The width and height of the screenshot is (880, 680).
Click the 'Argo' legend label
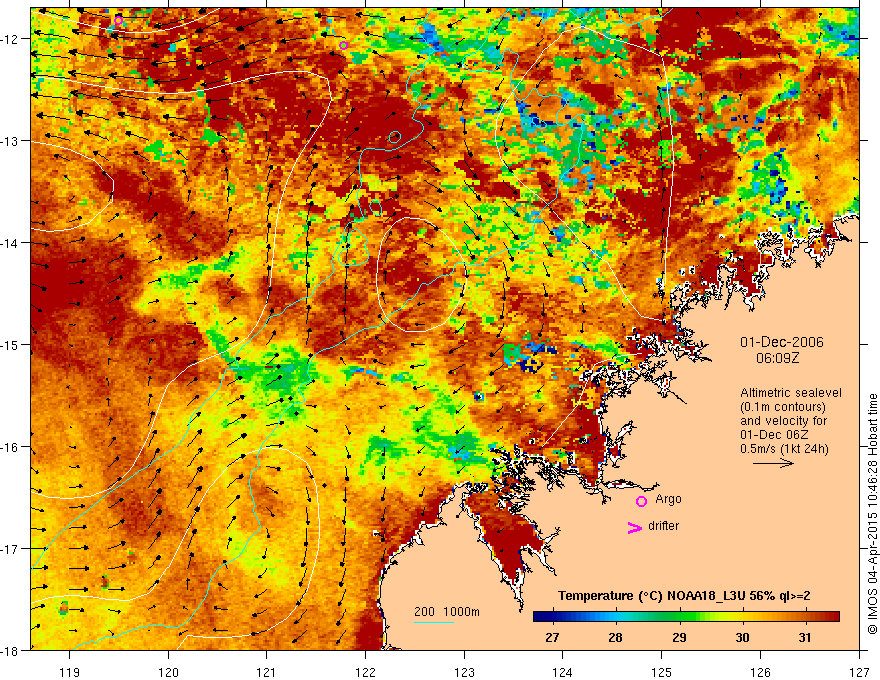point(668,499)
